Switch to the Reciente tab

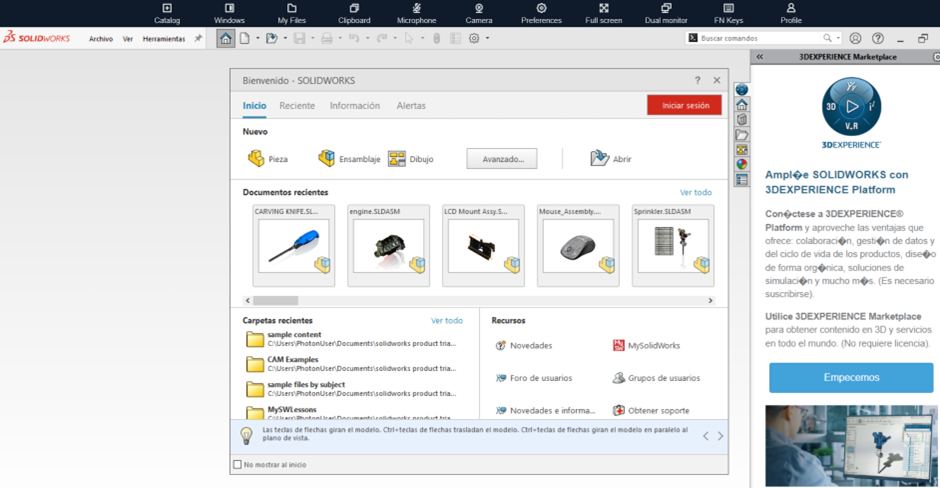(x=297, y=106)
